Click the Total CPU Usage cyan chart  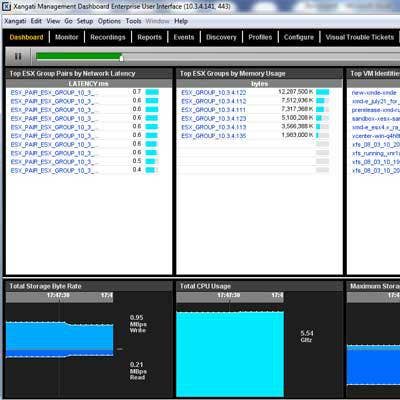[x=230, y=354]
